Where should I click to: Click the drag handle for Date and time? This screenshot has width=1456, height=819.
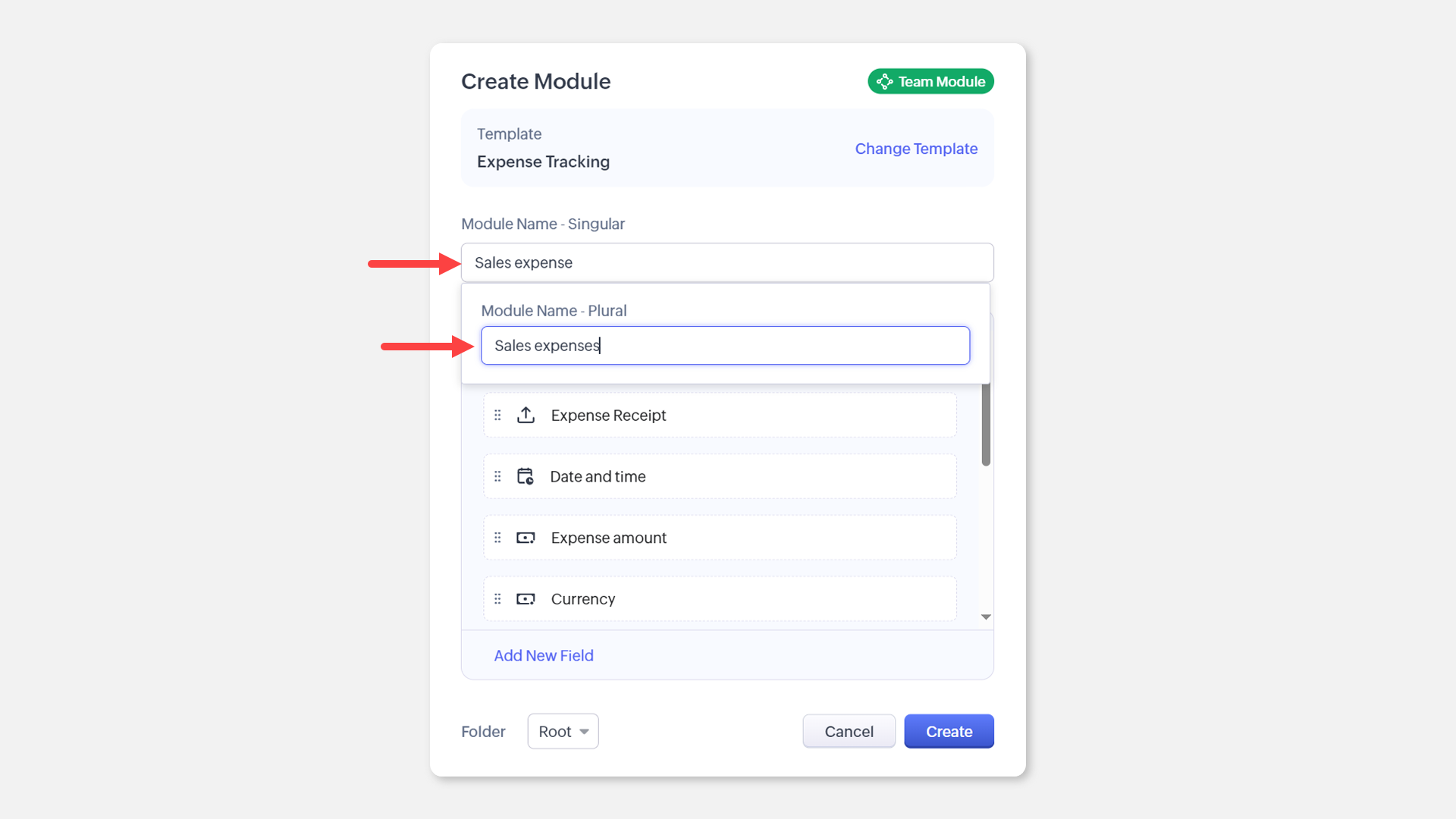tap(497, 476)
